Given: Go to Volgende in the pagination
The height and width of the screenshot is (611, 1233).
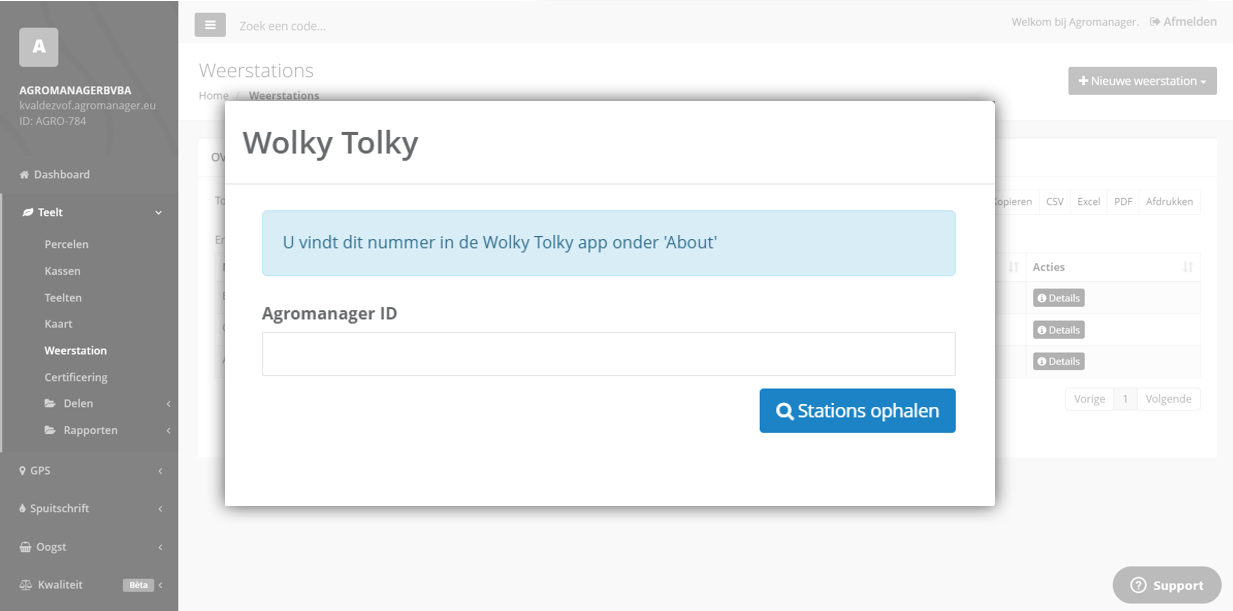Looking at the screenshot, I should 1169,398.
